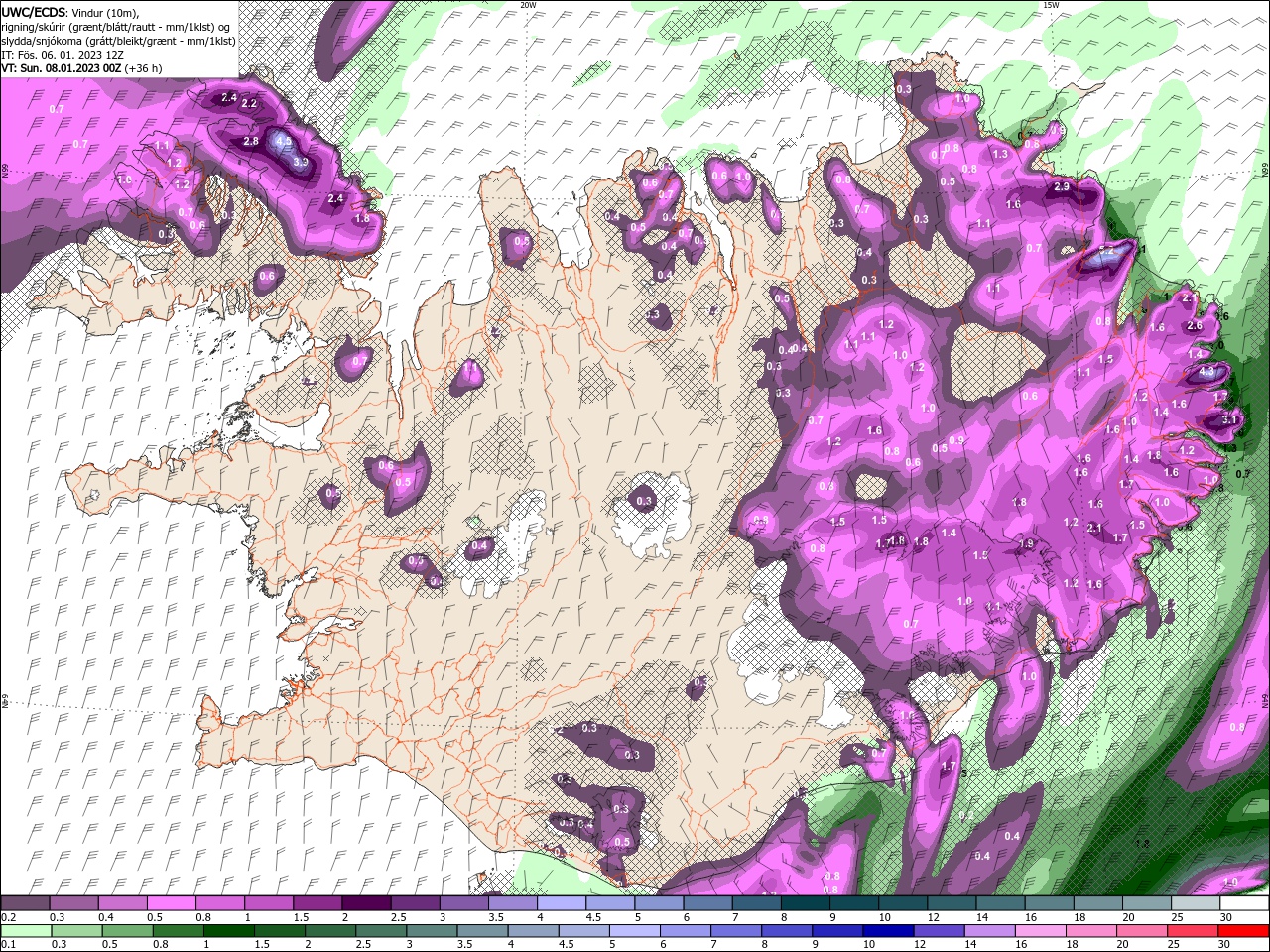This screenshot has height=952, width=1270.
Task: Click the 'VT: Sun. 08.01.2023 00Z' valid time line
Action: [x=81, y=68]
